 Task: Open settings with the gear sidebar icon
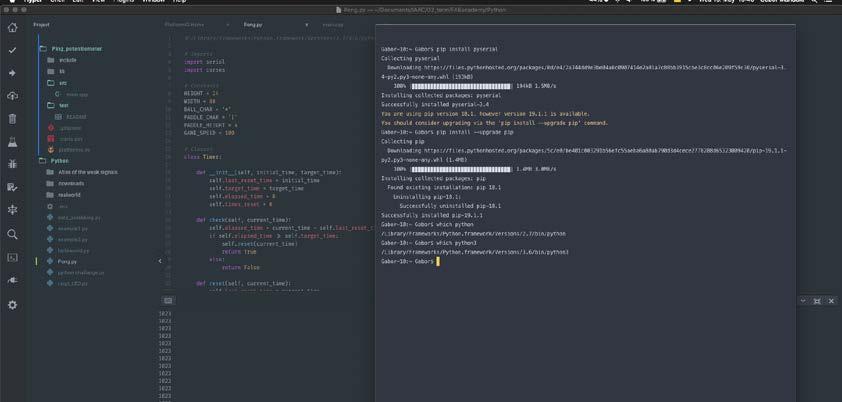12,304
